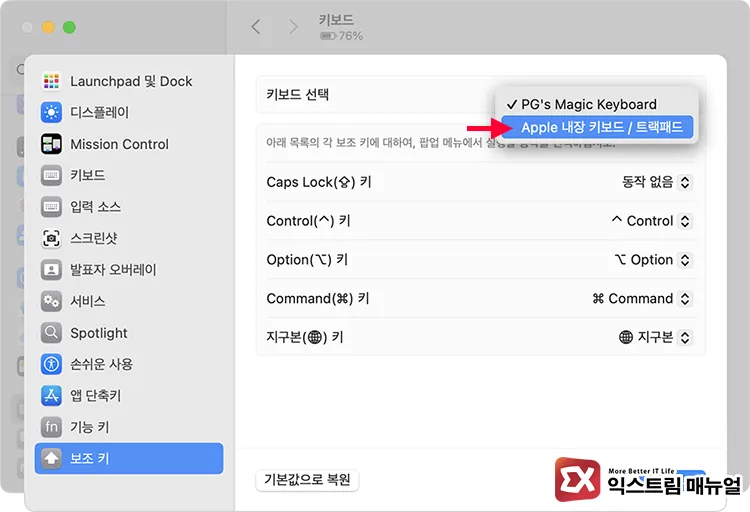Click the Caps Lock(⇪) 키 label
This screenshot has width=750, height=512.
(319, 182)
